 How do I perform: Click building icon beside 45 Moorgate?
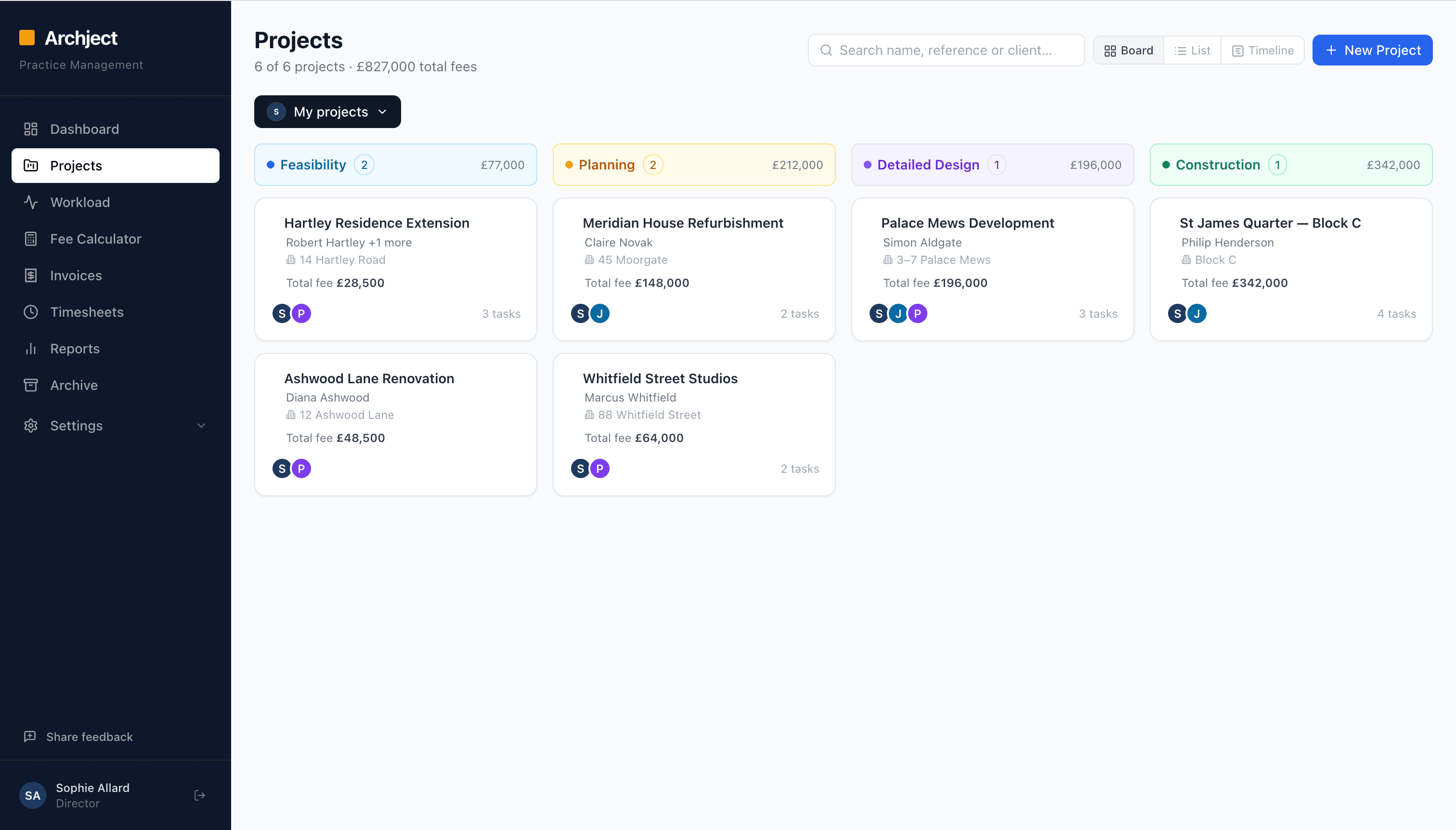coord(589,259)
